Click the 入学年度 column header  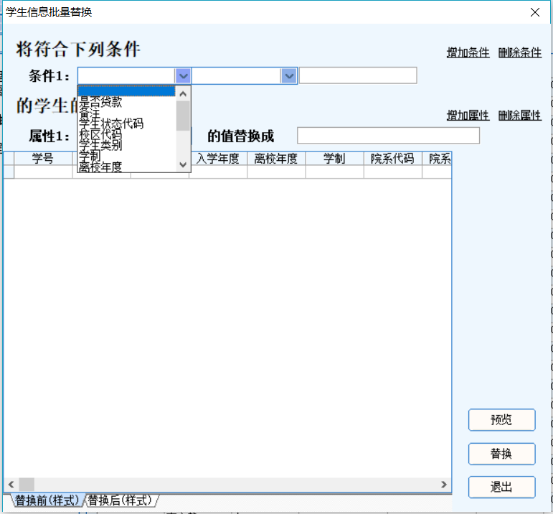pyautogui.click(x=218, y=159)
